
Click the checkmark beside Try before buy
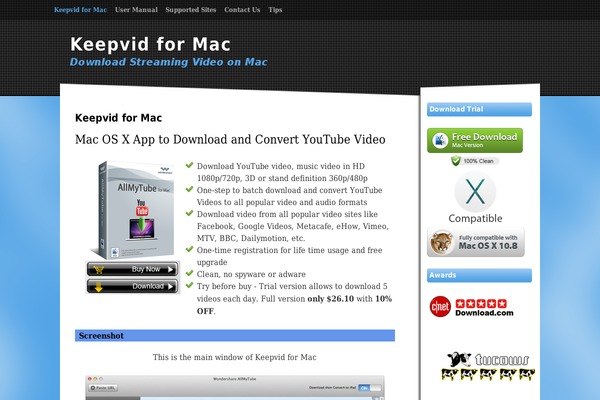[189, 285]
